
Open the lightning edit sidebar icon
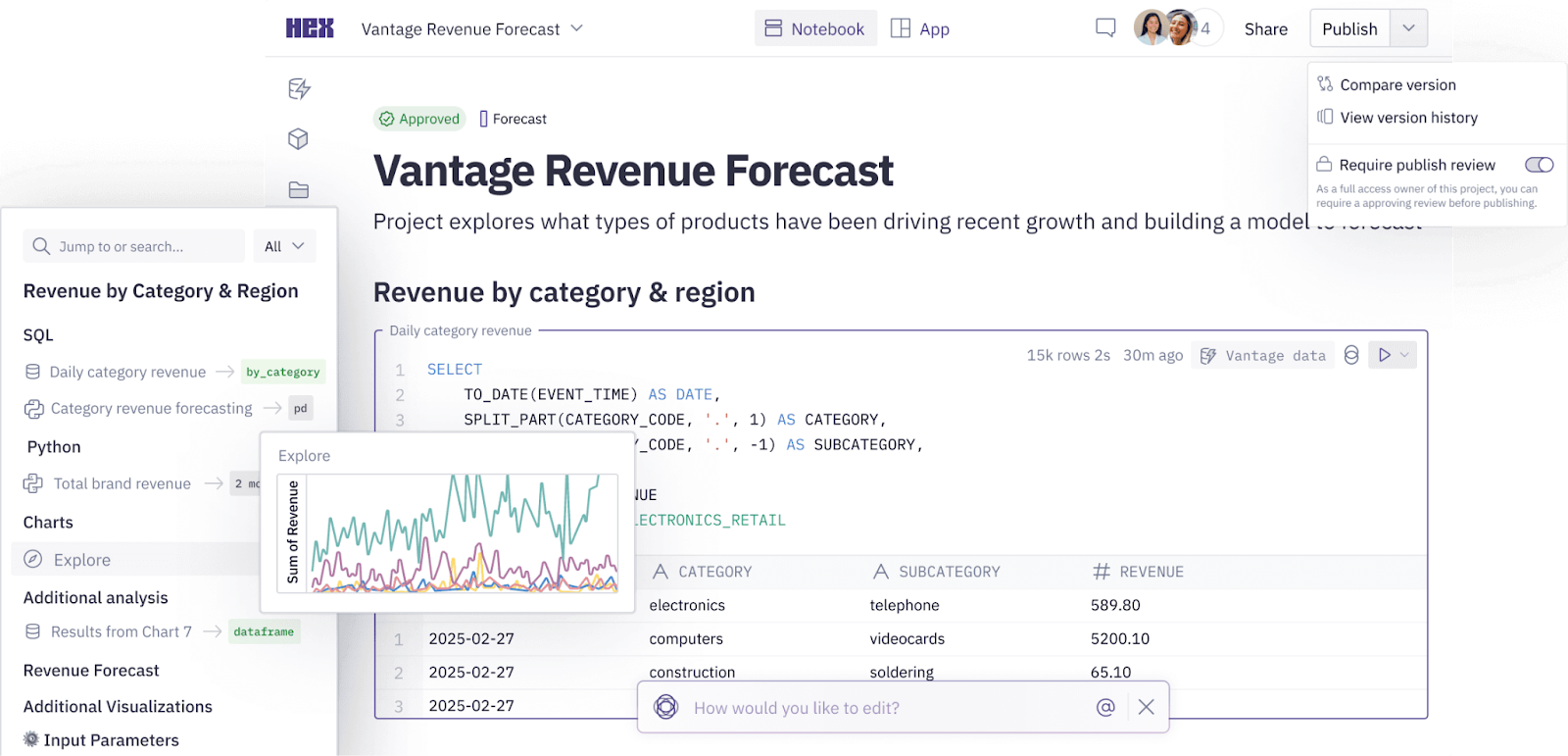[299, 88]
